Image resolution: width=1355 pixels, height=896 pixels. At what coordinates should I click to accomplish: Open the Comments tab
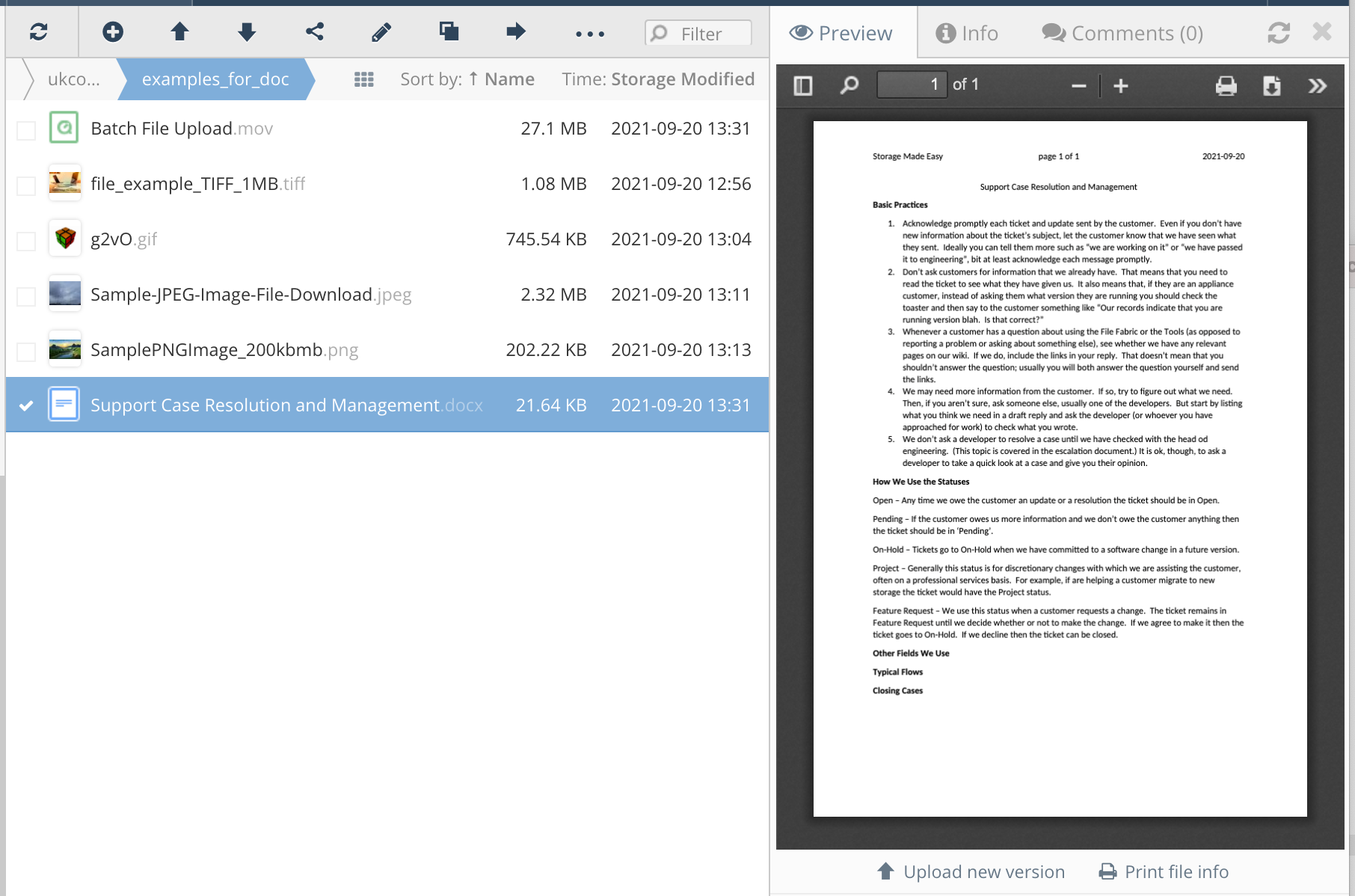(x=1120, y=32)
